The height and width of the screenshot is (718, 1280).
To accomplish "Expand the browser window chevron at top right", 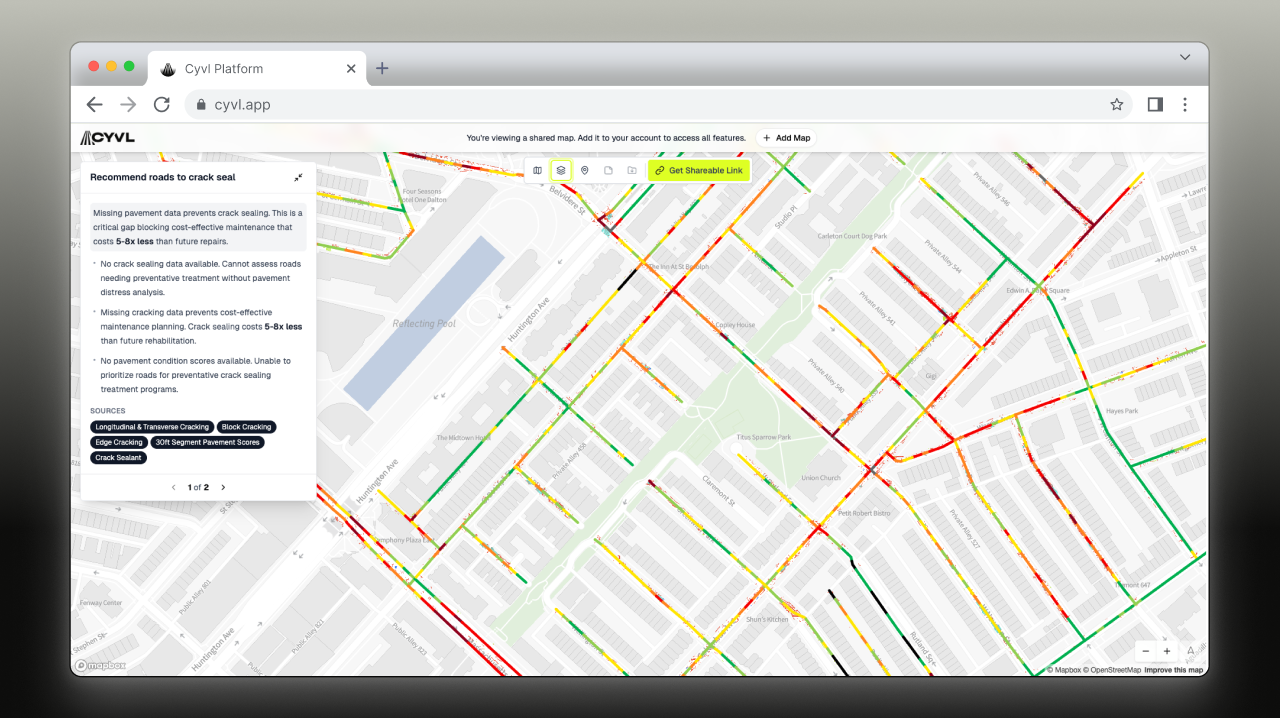I will click(1184, 58).
